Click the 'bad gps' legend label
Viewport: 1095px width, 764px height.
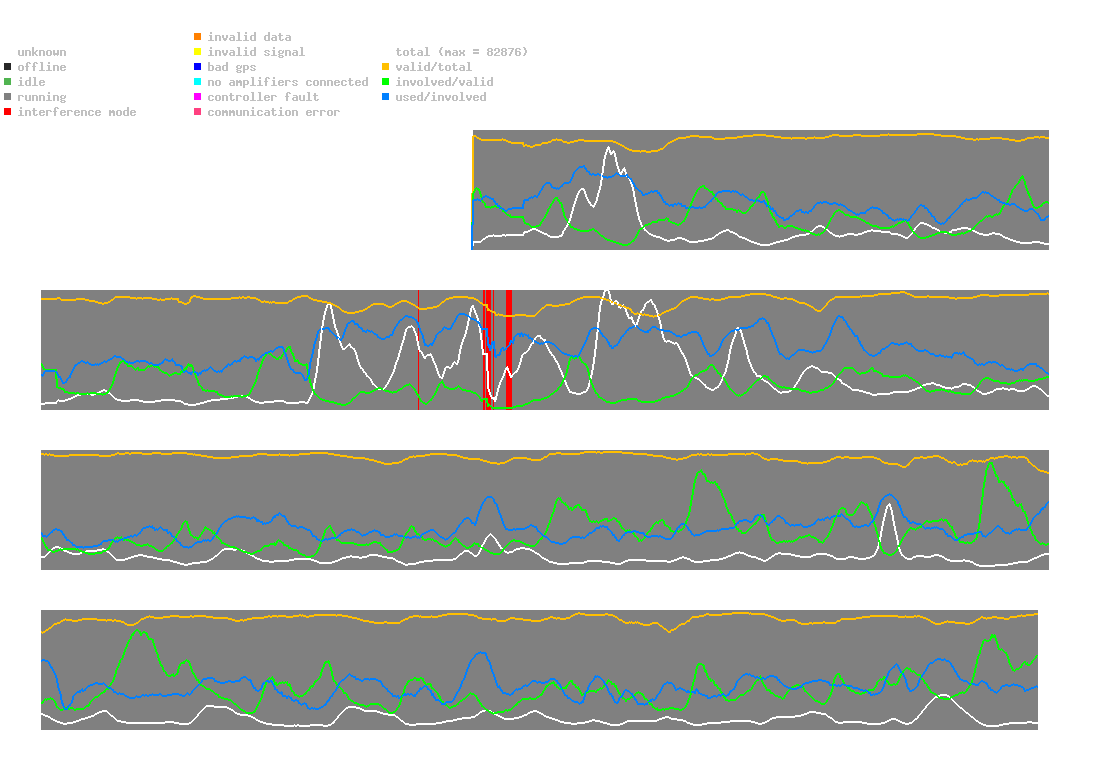(232, 67)
